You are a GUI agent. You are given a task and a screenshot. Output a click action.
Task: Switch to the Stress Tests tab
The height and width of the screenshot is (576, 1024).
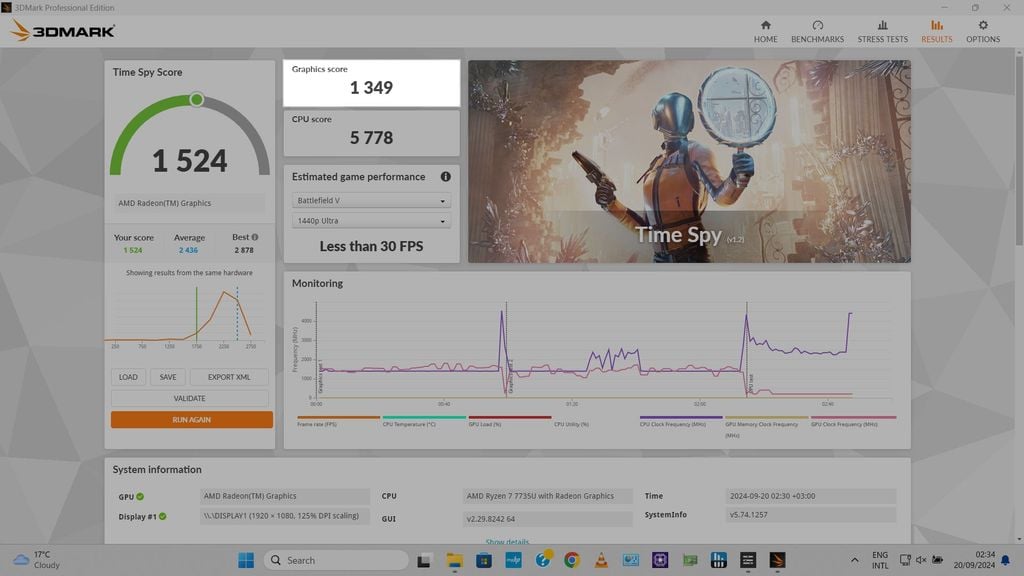882,31
